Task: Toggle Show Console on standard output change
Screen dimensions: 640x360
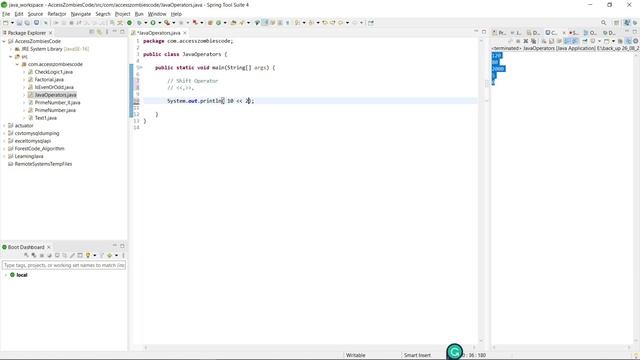Action: tap(567, 41)
